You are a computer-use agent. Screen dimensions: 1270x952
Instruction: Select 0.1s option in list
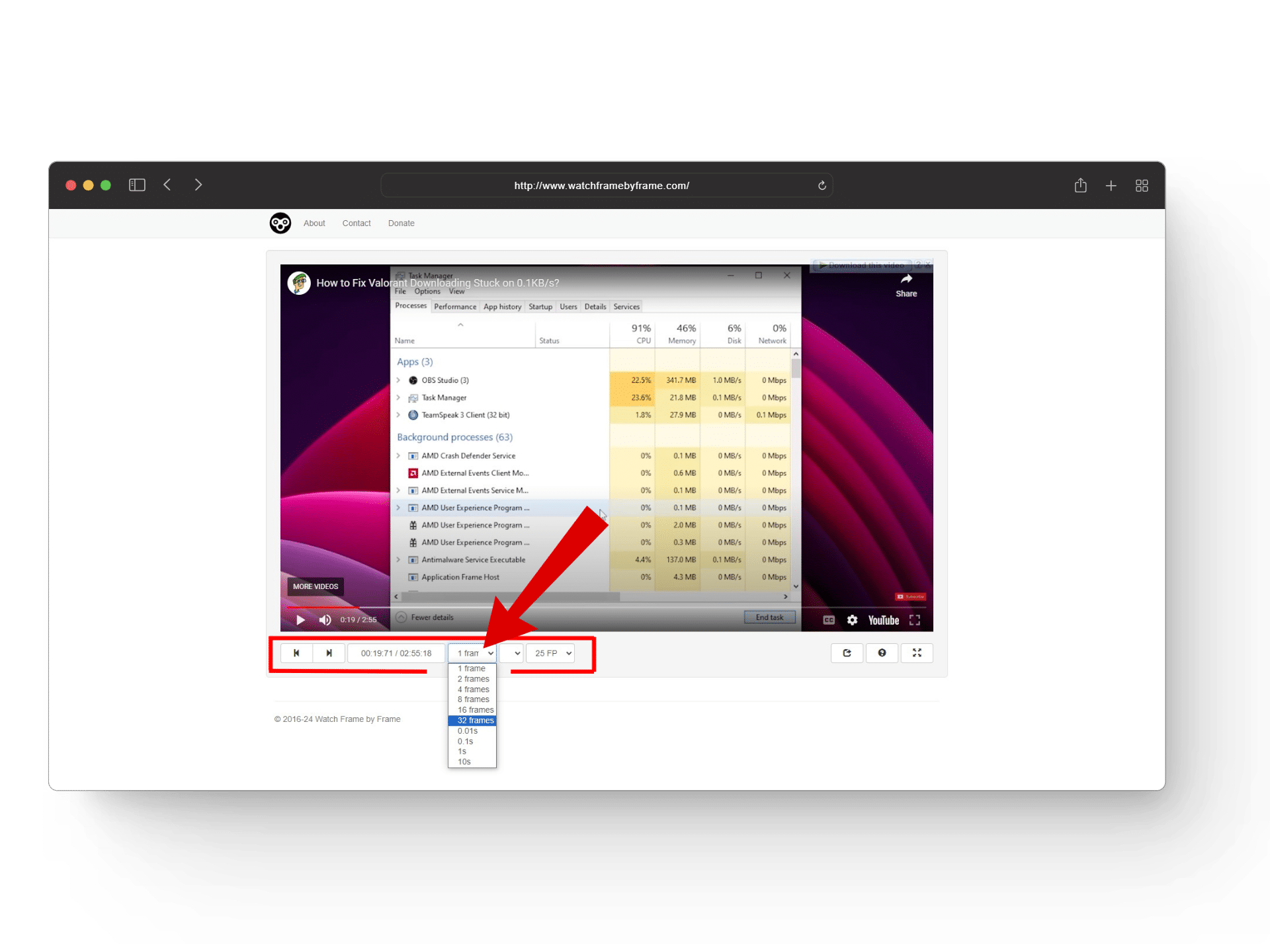point(466,742)
